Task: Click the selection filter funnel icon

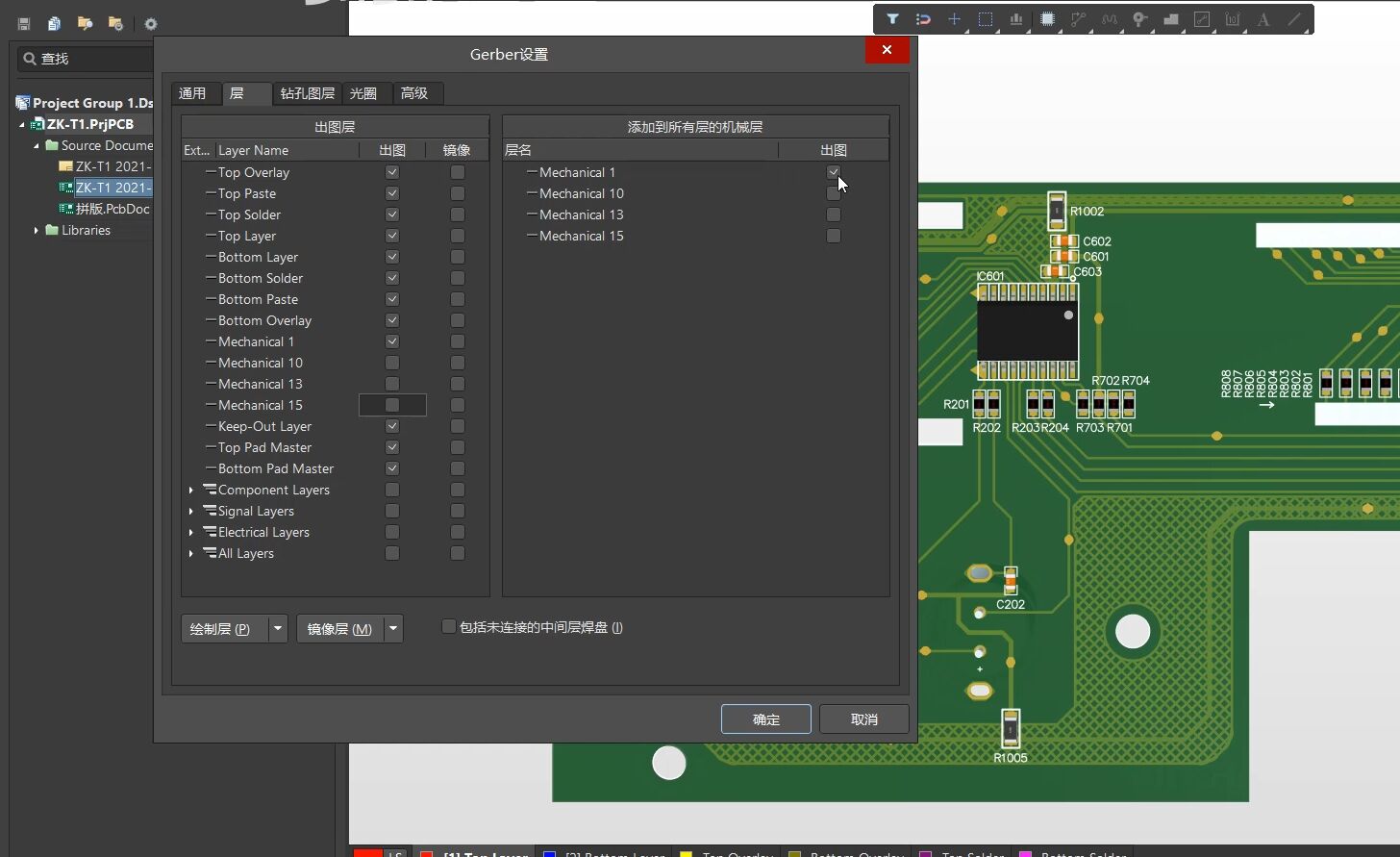Action: (x=892, y=19)
